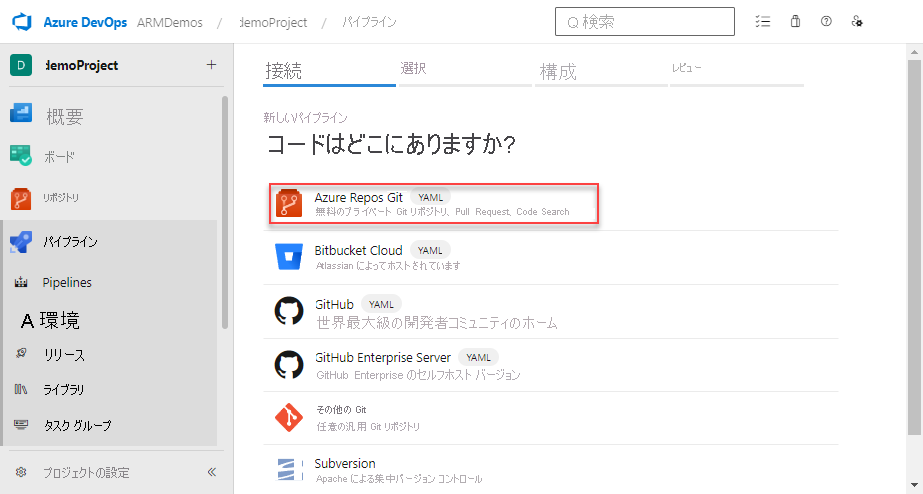Open プロジェクトの設定 at sidebar bottom

pyautogui.click(x=86, y=472)
